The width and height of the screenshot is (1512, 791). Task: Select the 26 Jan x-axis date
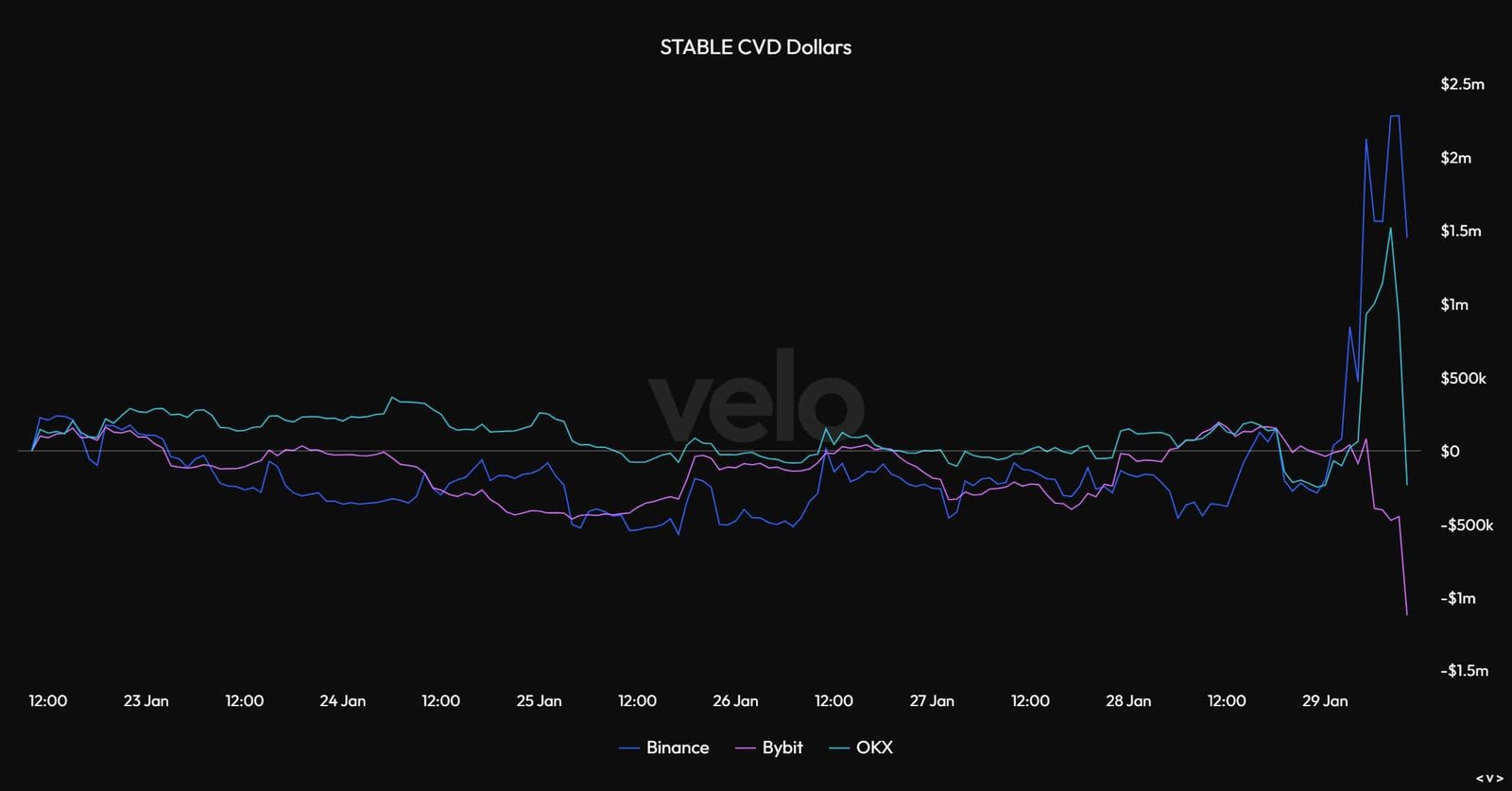(735, 700)
